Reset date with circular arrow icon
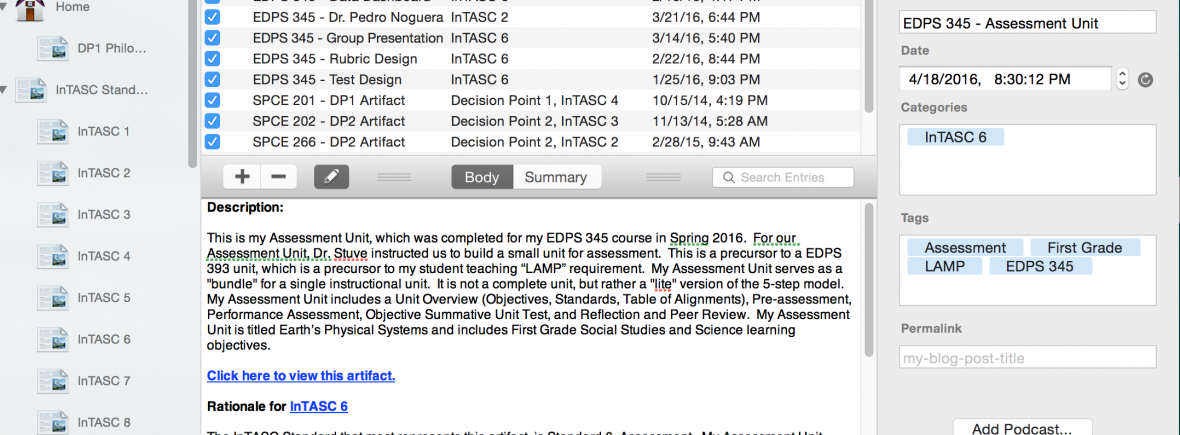 1146,79
